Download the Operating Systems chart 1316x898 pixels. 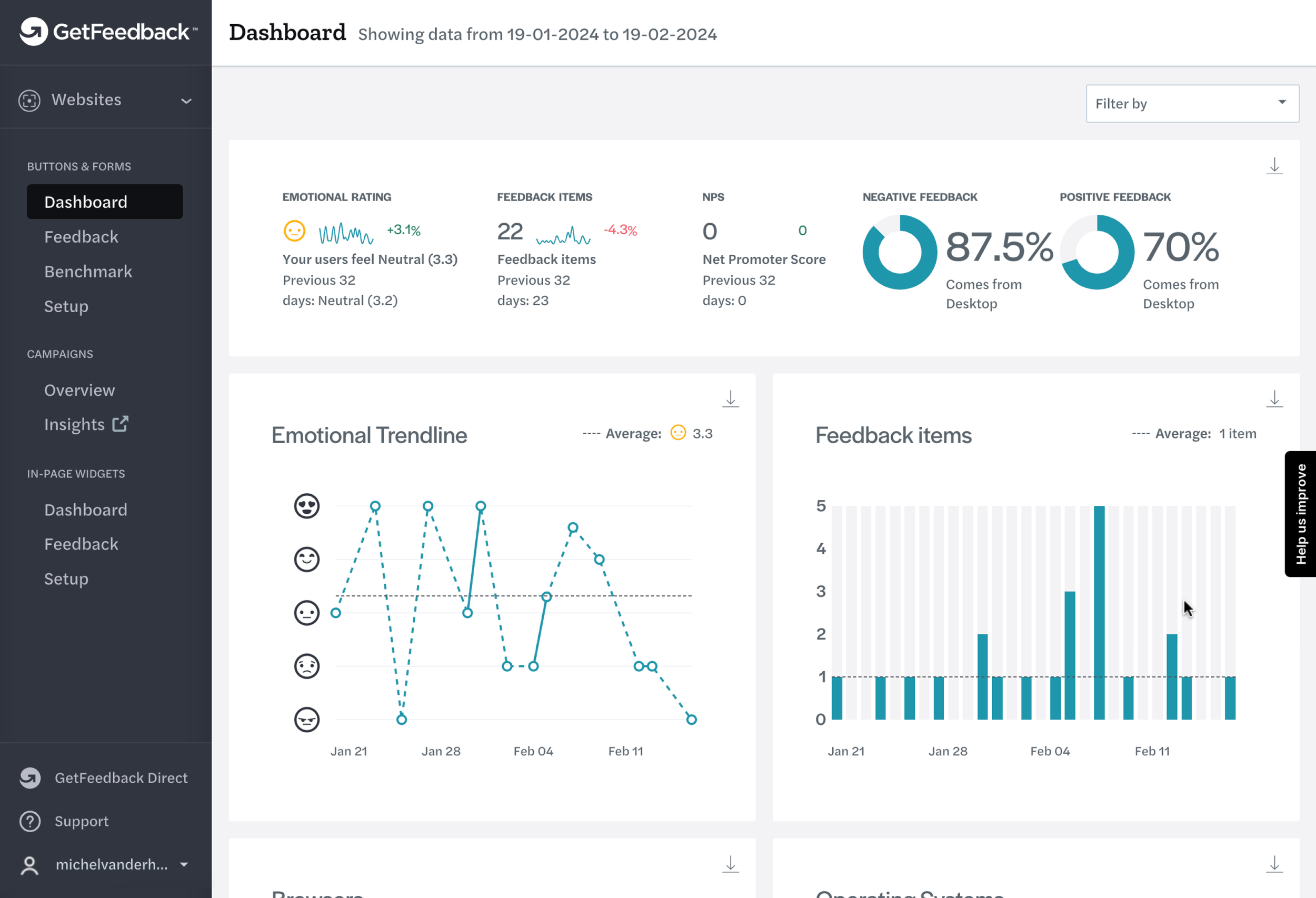click(1274, 864)
